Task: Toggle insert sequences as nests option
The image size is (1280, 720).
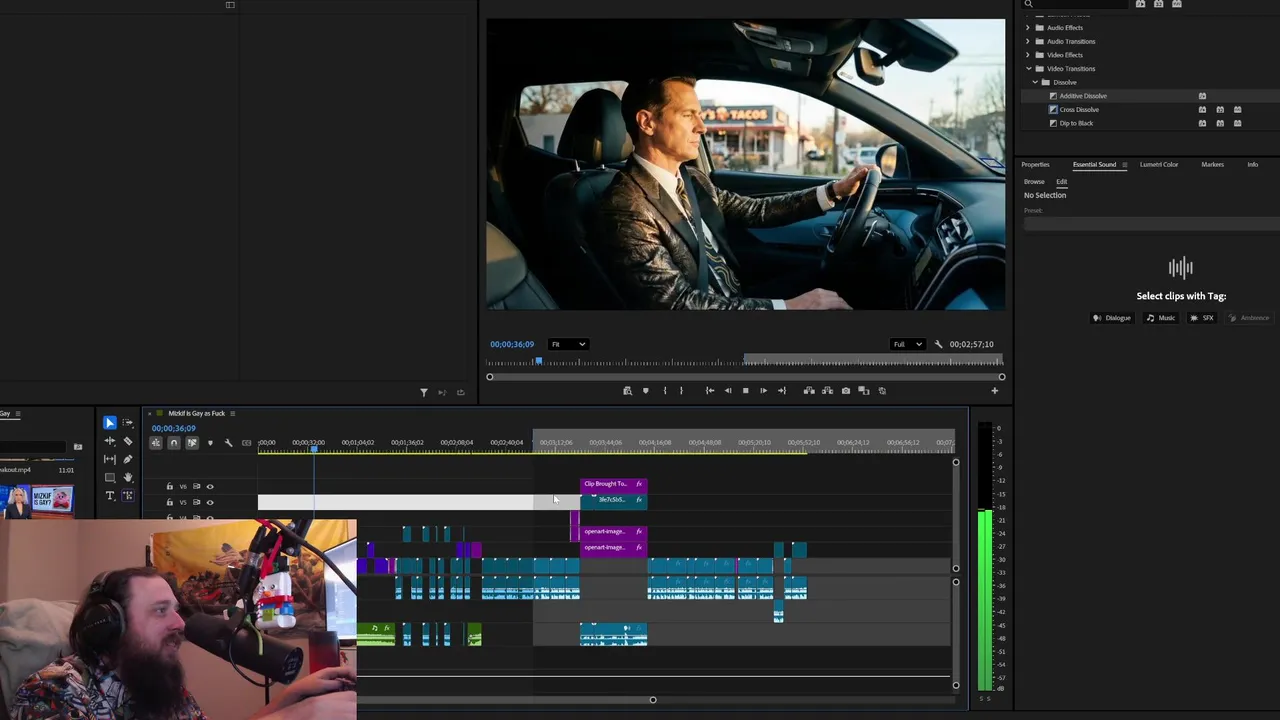Action: (x=156, y=443)
